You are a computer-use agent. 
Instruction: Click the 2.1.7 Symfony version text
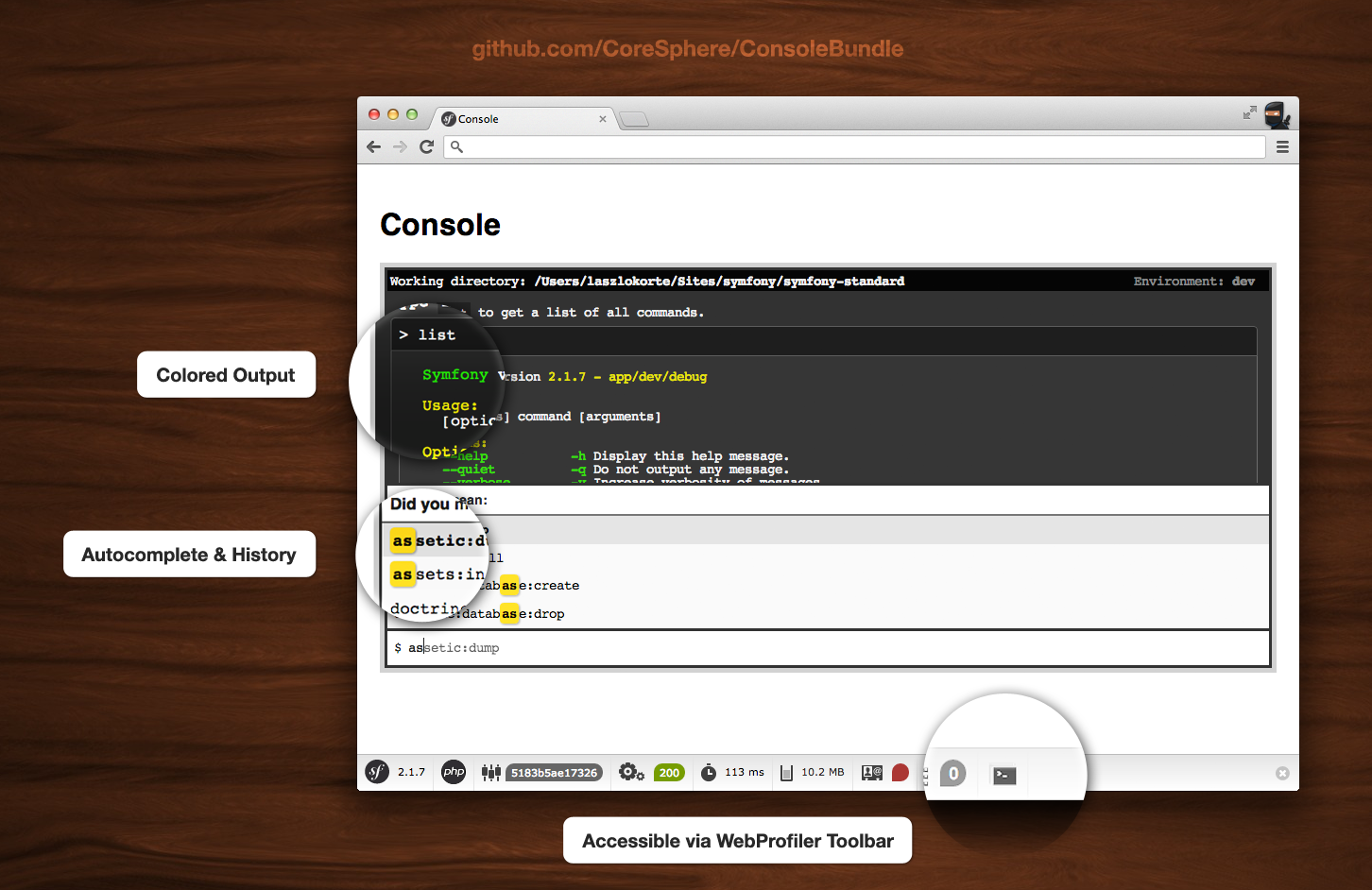point(411,772)
